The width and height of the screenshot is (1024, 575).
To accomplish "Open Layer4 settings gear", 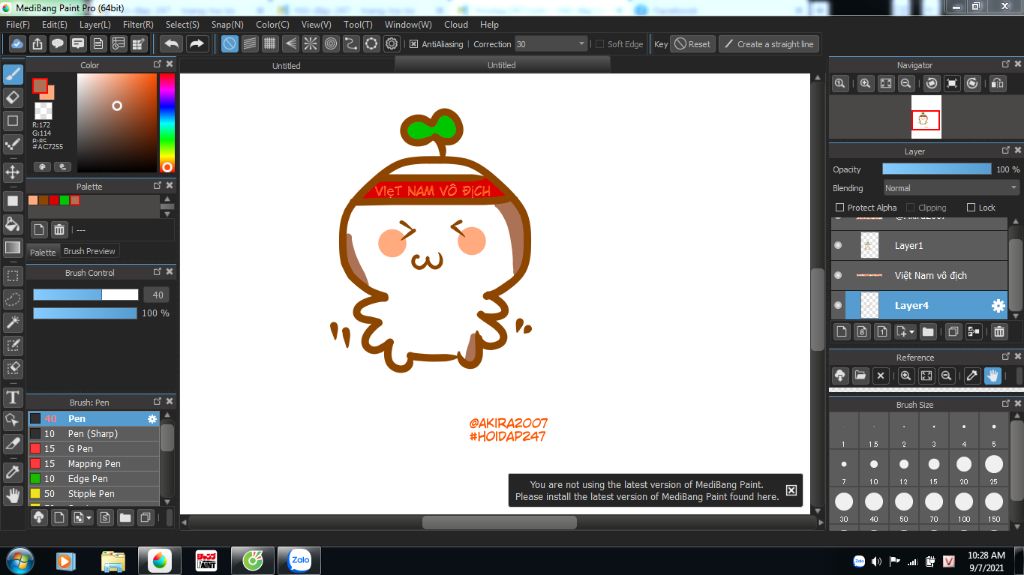I will (x=997, y=306).
